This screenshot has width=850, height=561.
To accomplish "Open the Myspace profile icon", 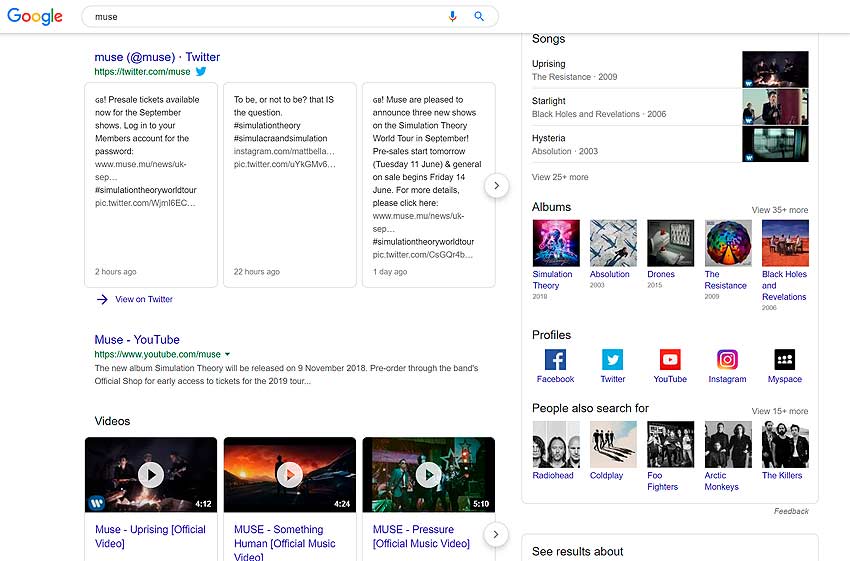I will pos(784,359).
